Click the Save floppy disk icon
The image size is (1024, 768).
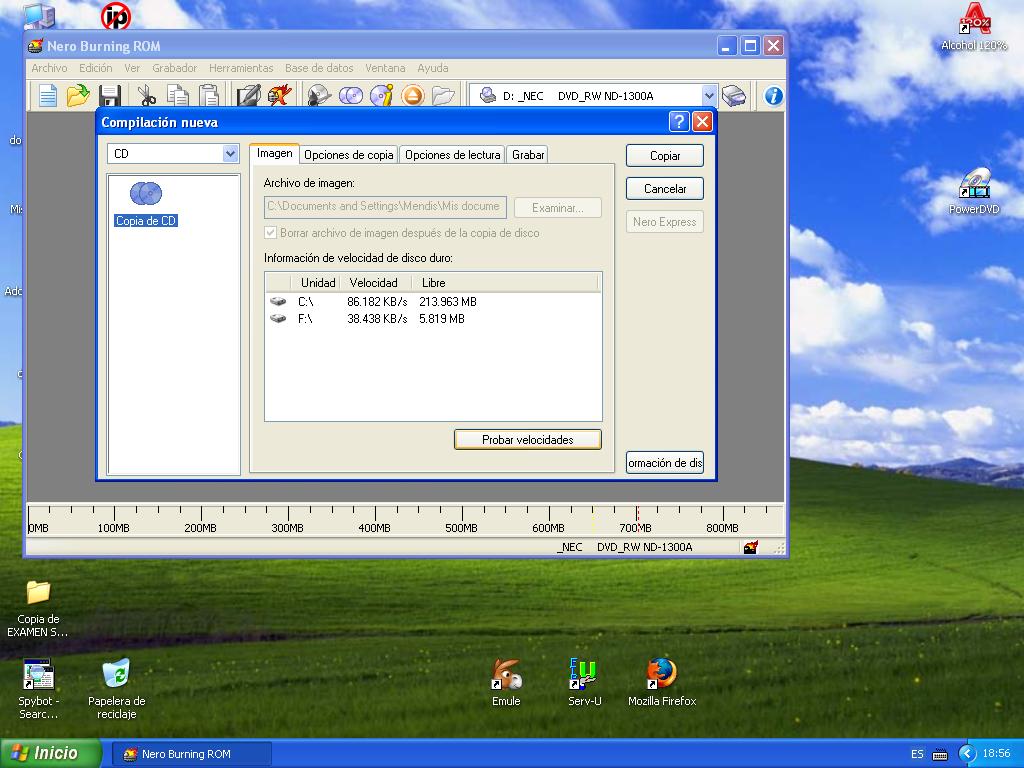tap(110, 96)
